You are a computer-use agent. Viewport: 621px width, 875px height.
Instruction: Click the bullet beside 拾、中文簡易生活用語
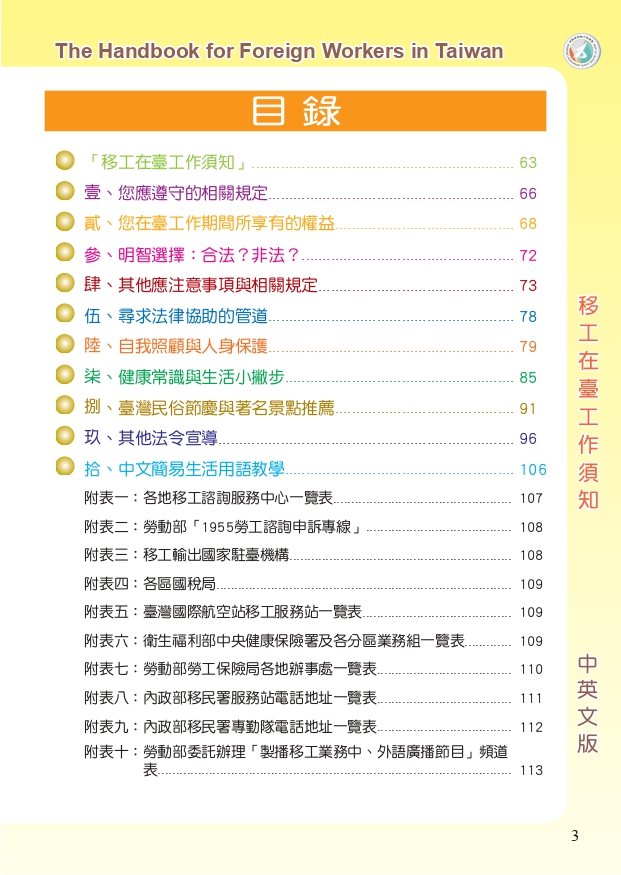65,466
